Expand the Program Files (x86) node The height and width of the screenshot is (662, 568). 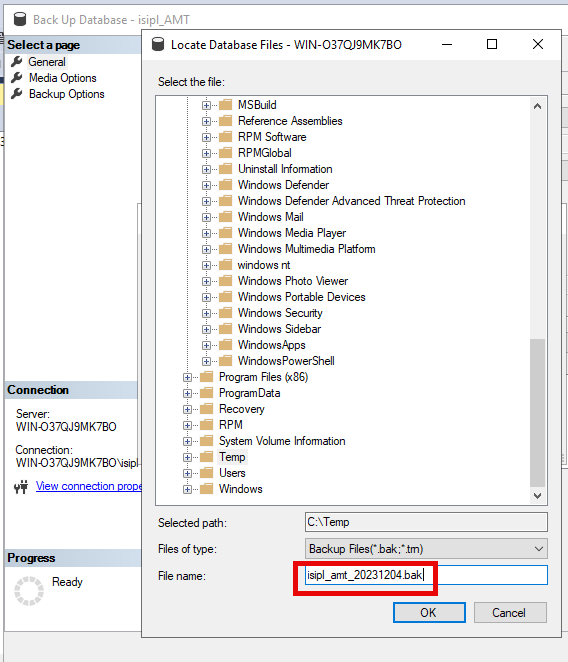(187, 377)
